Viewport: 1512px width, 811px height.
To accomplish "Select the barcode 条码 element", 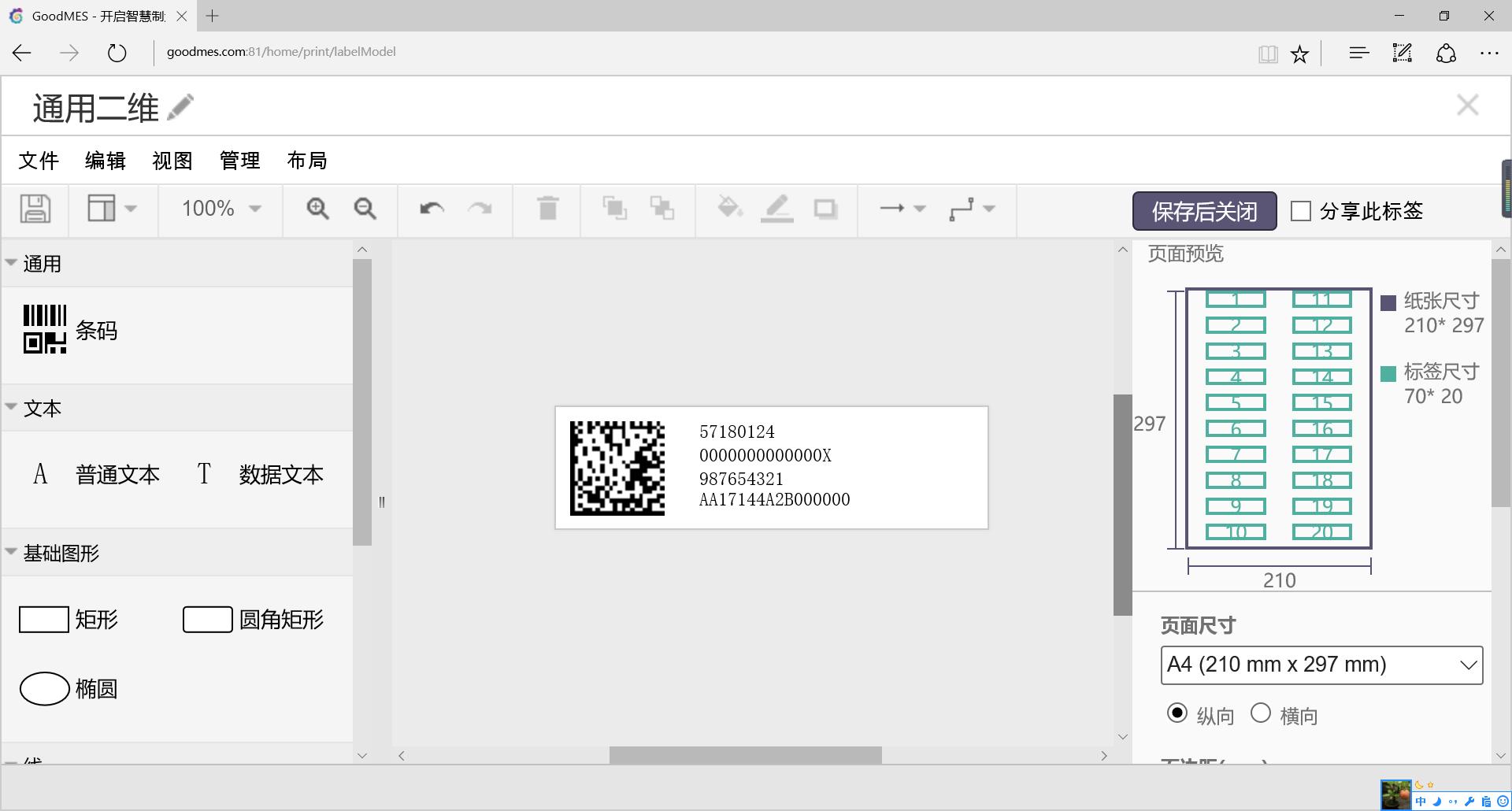I will tap(71, 331).
